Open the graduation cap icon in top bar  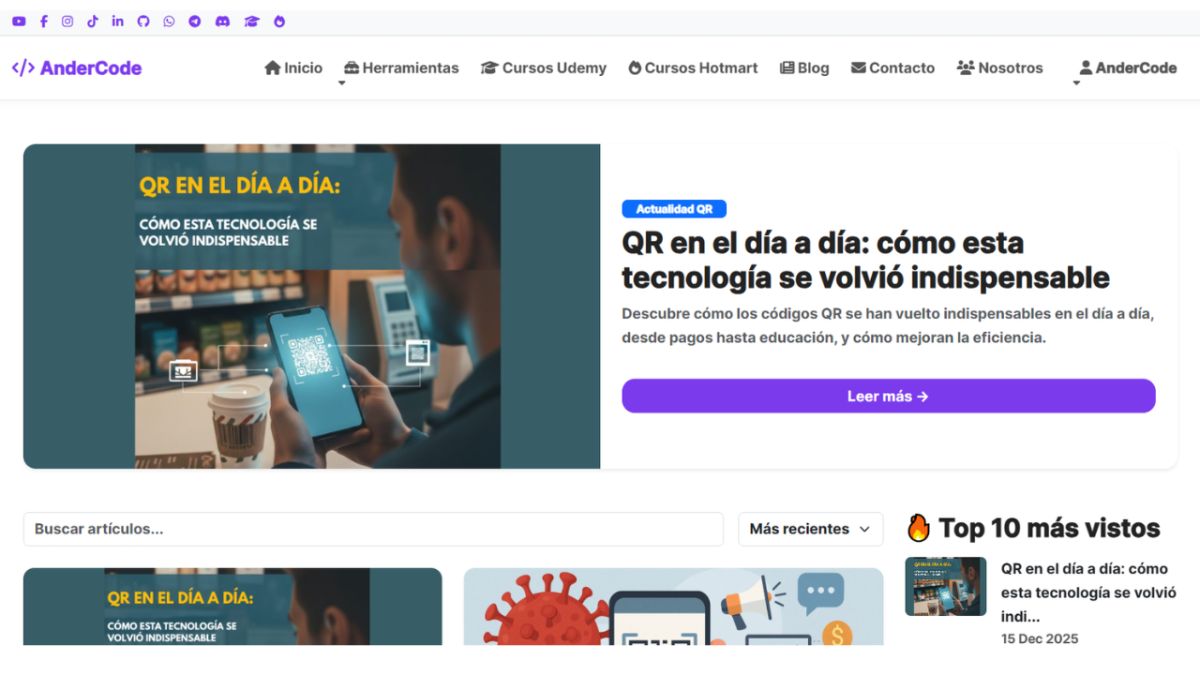[x=252, y=21]
